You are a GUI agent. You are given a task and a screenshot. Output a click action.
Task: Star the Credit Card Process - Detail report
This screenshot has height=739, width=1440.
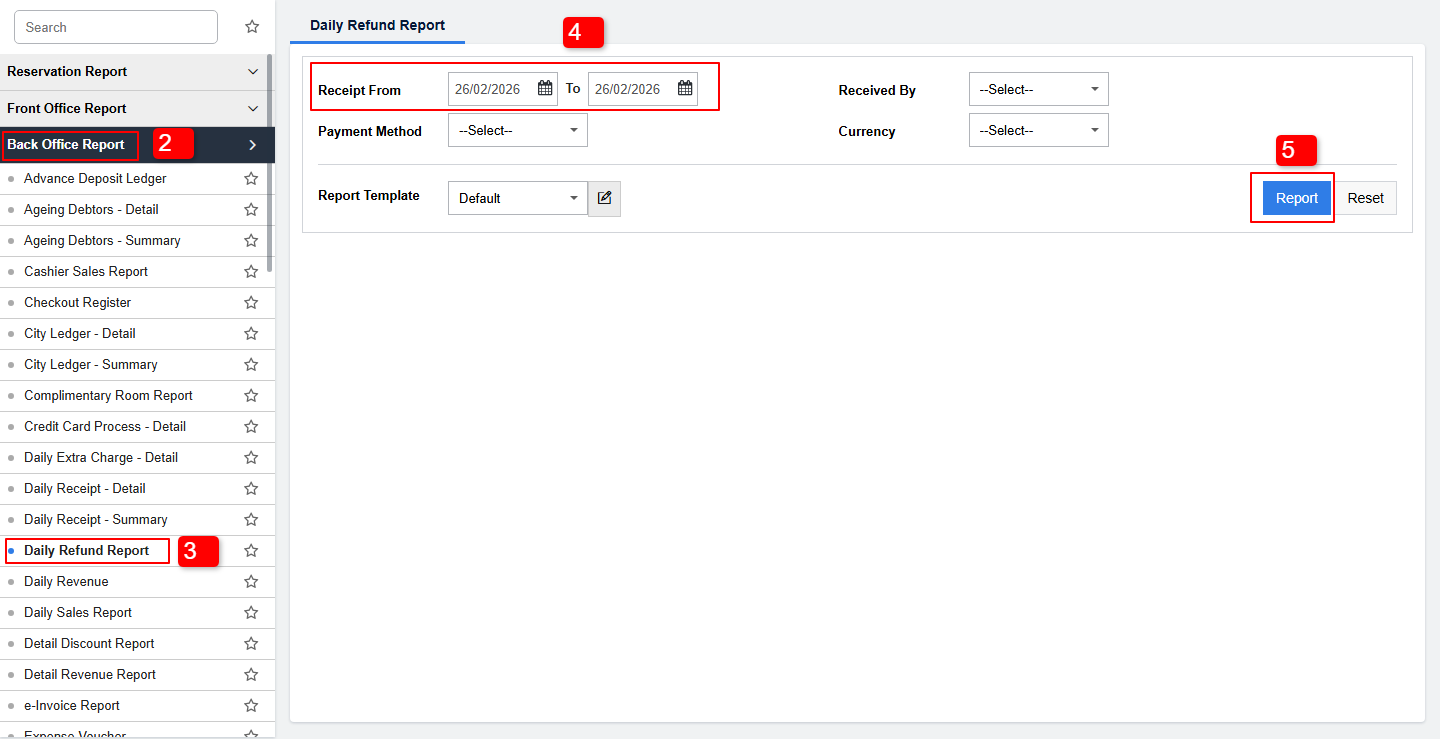coord(251,427)
